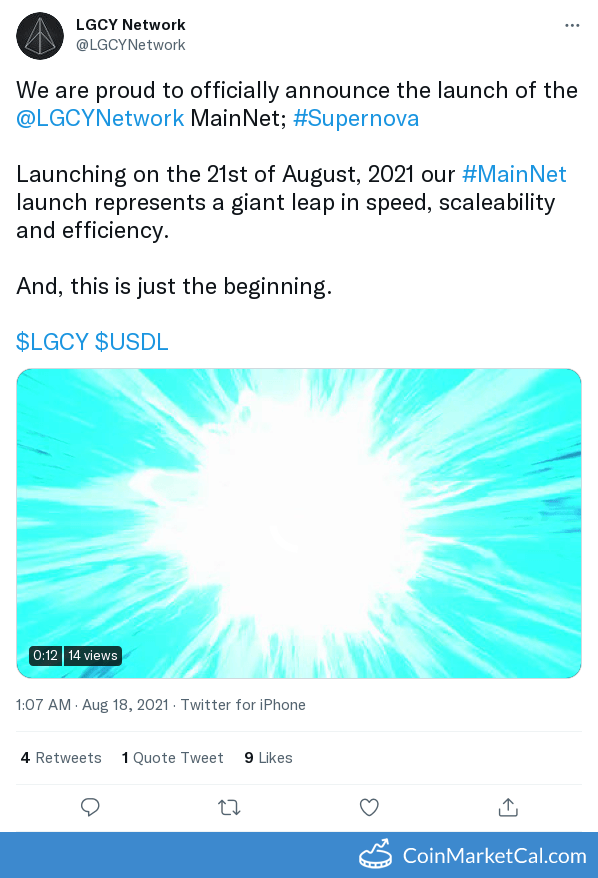
Task: Open the share options via share icon
Action: 508,807
